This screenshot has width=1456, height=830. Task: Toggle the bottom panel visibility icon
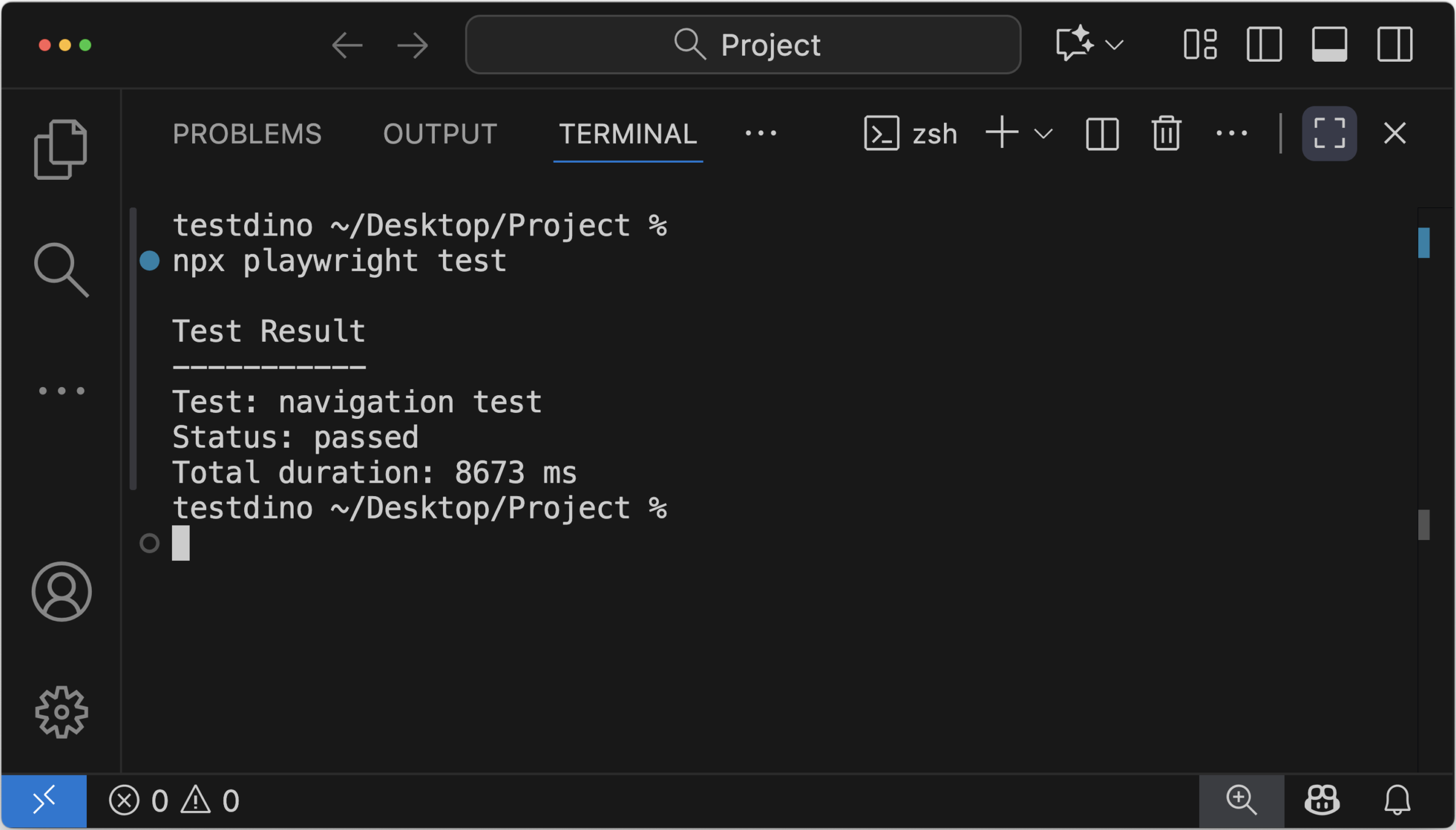(x=1330, y=44)
